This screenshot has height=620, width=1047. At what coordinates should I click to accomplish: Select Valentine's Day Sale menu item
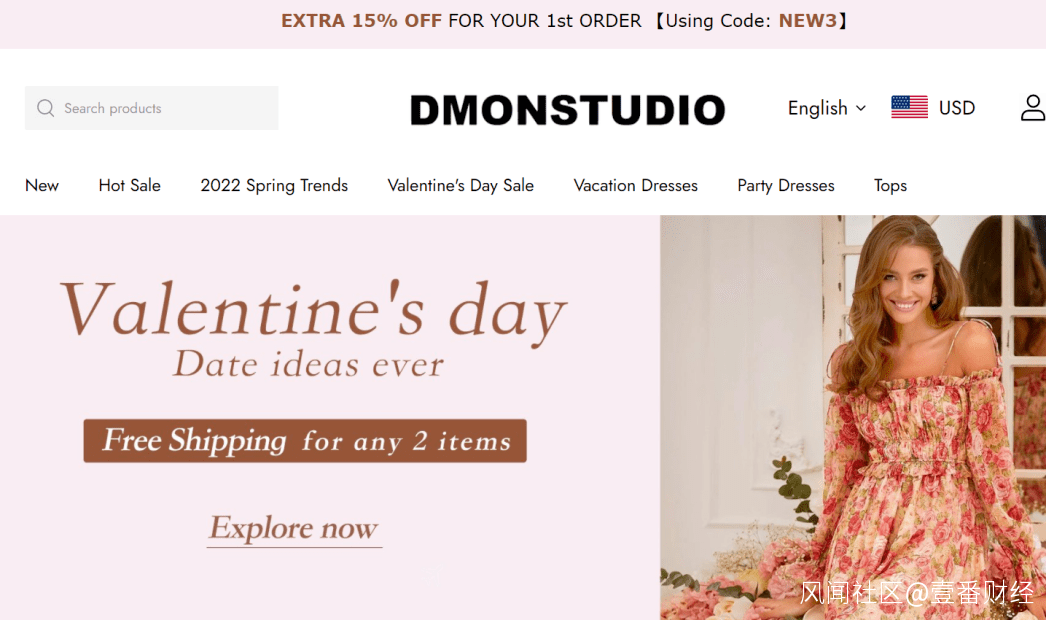461,186
